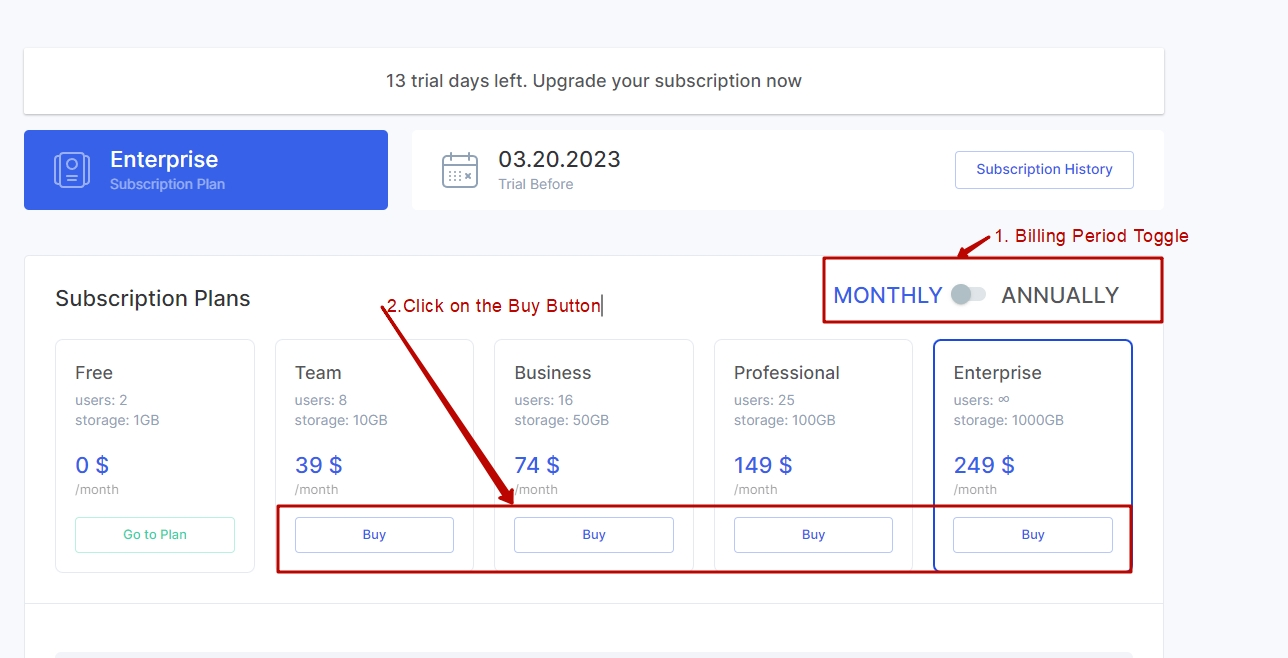
Task: Select the MONTHLY billing label
Action: click(888, 295)
